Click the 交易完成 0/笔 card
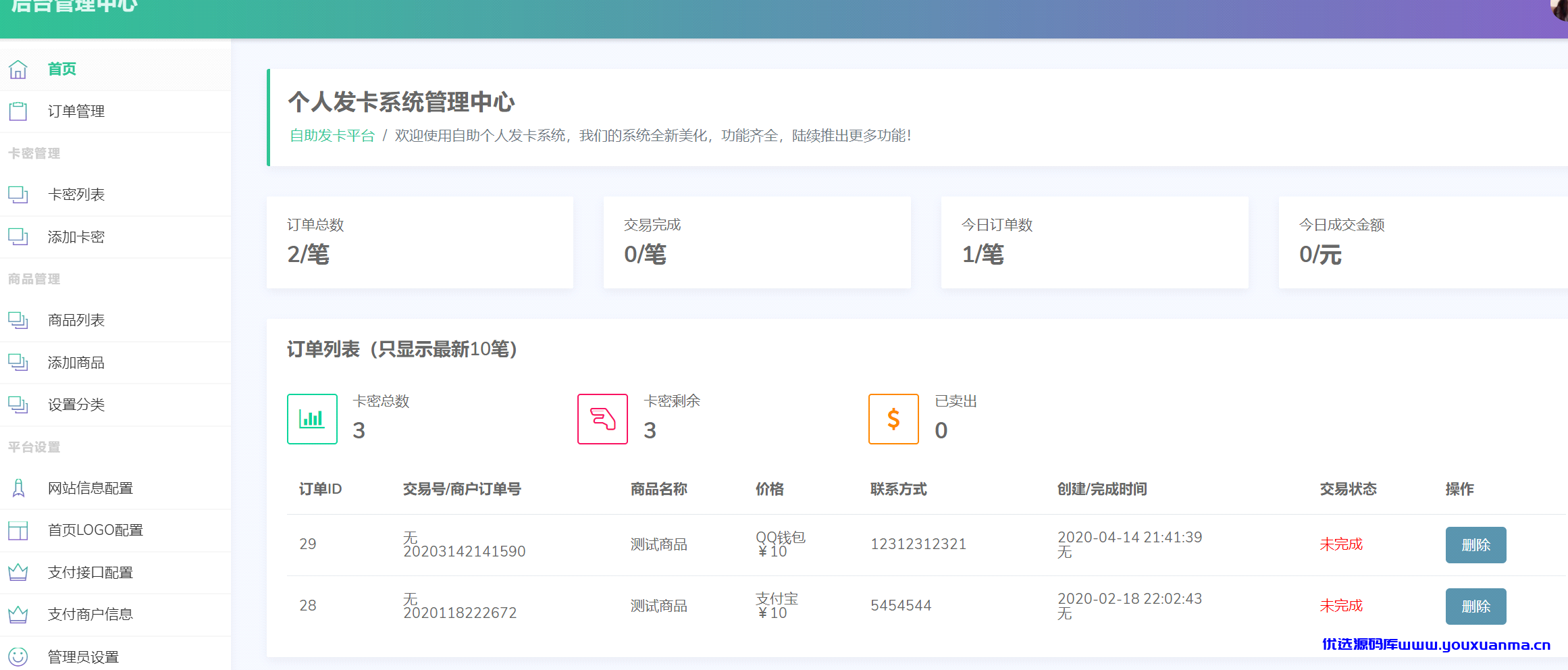The image size is (1568, 670). click(x=757, y=242)
